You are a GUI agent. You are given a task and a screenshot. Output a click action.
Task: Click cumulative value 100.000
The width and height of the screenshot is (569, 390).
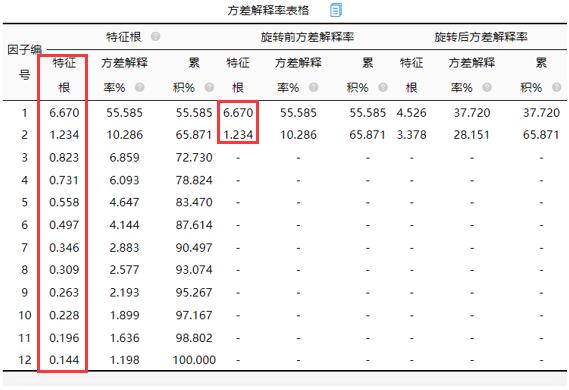[194, 360]
